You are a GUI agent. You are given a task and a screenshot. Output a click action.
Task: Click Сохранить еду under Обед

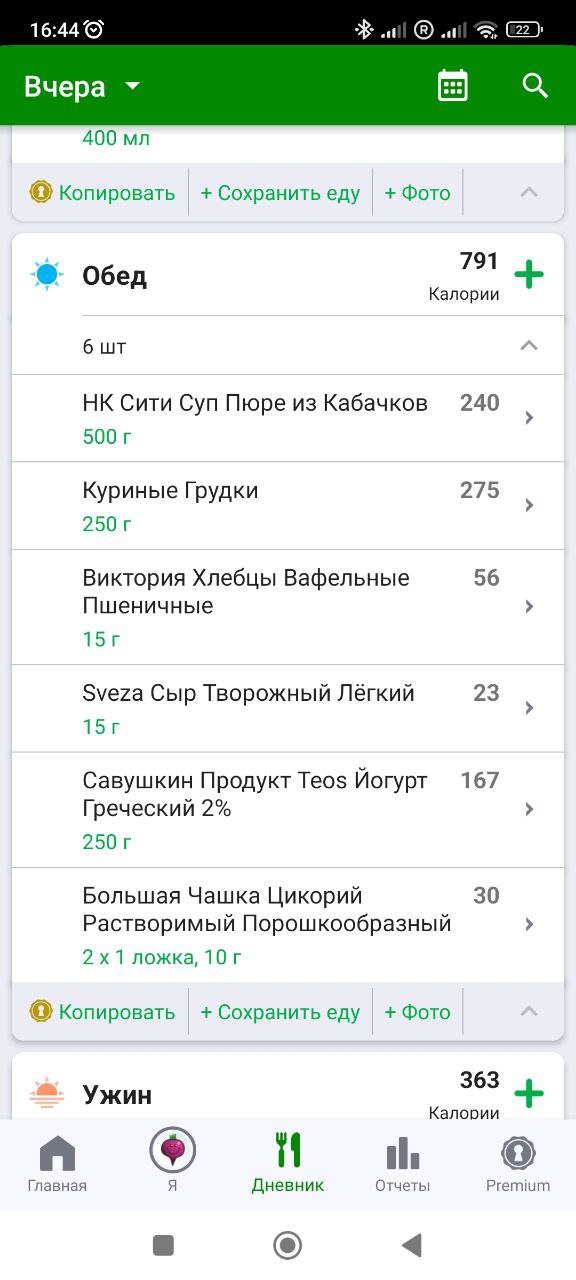tap(280, 1012)
